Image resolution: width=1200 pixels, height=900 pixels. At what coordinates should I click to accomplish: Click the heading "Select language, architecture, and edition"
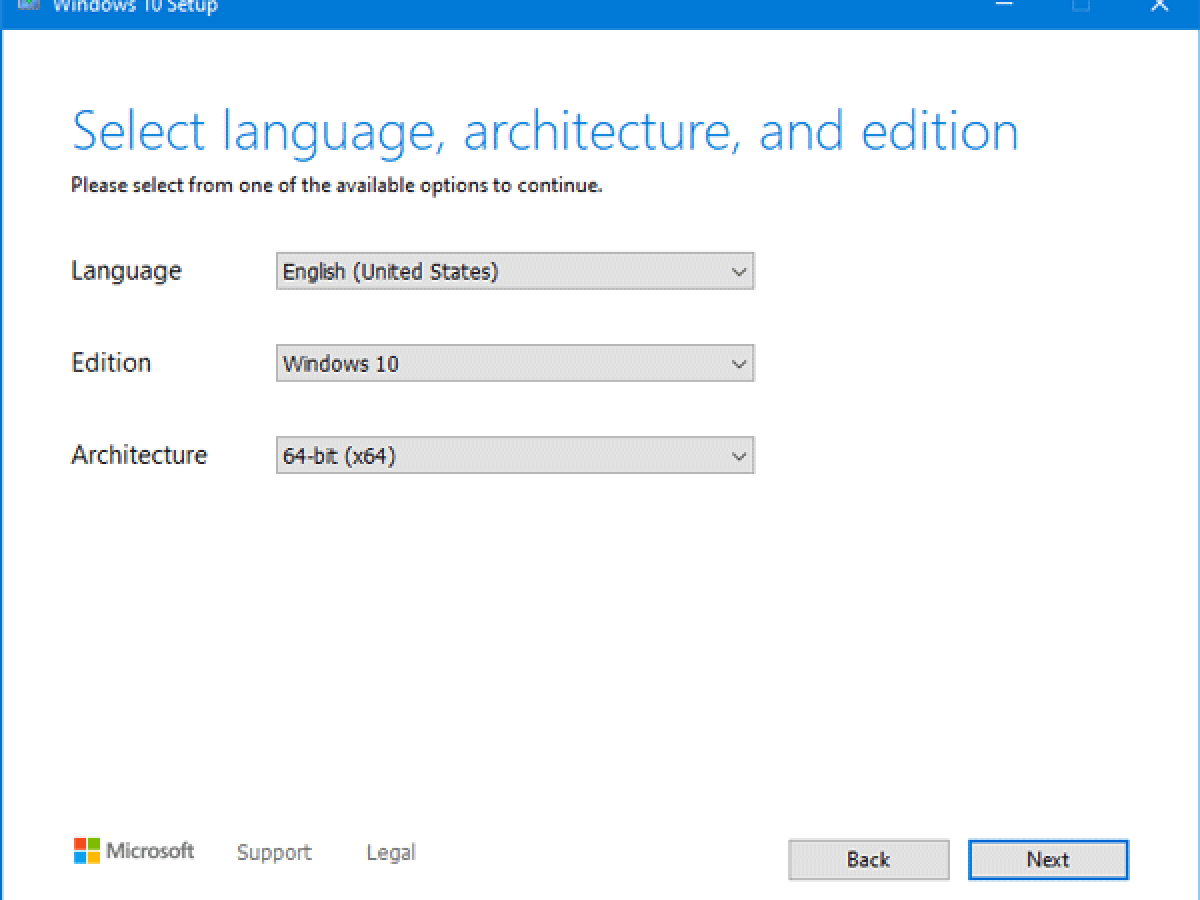pyautogui.click(x=545, y=132)
